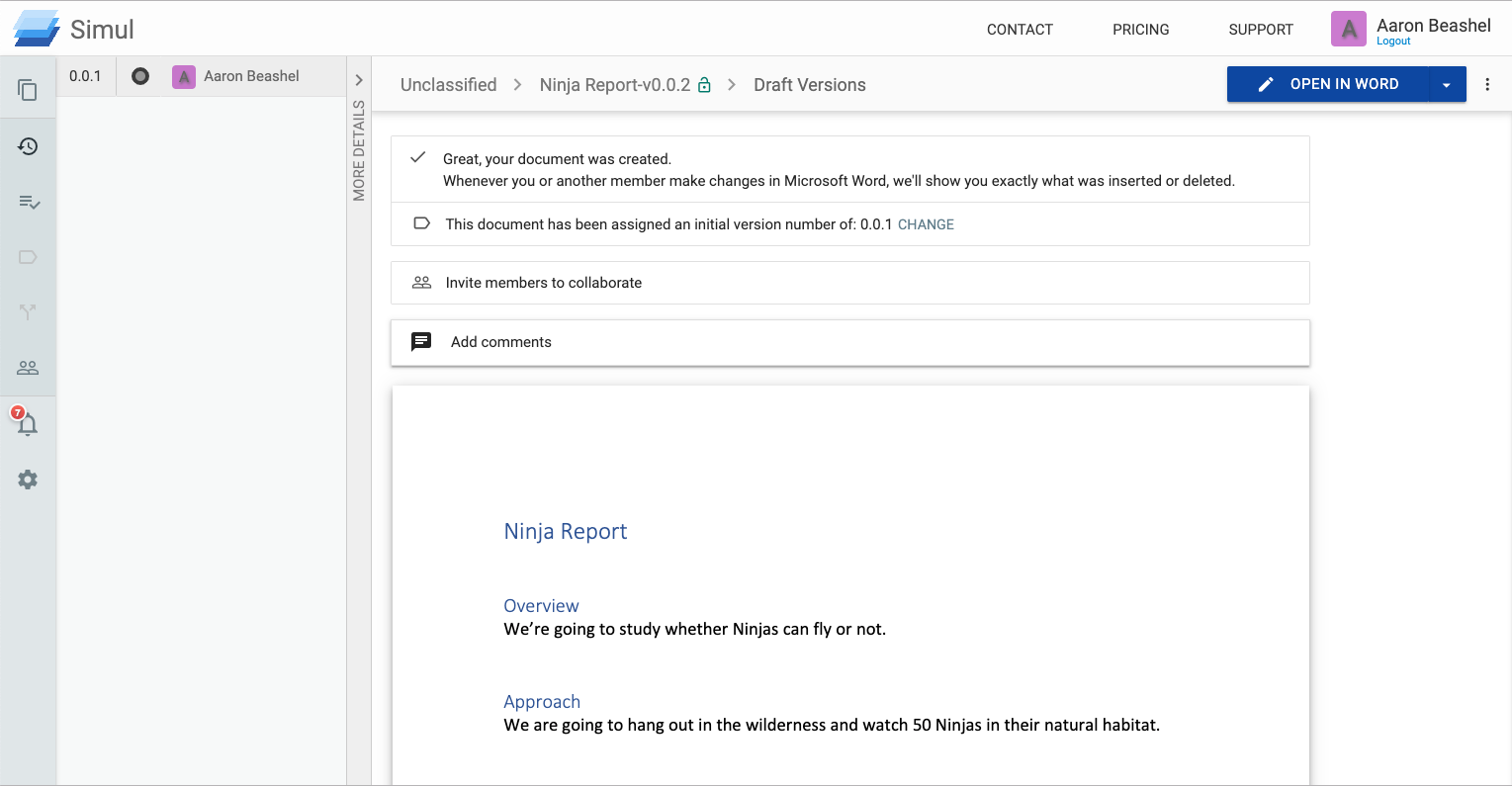Viewport: 1512px width, 786px height.
Task: Click the checkmark icon in the created message
Action: (418, 157)
